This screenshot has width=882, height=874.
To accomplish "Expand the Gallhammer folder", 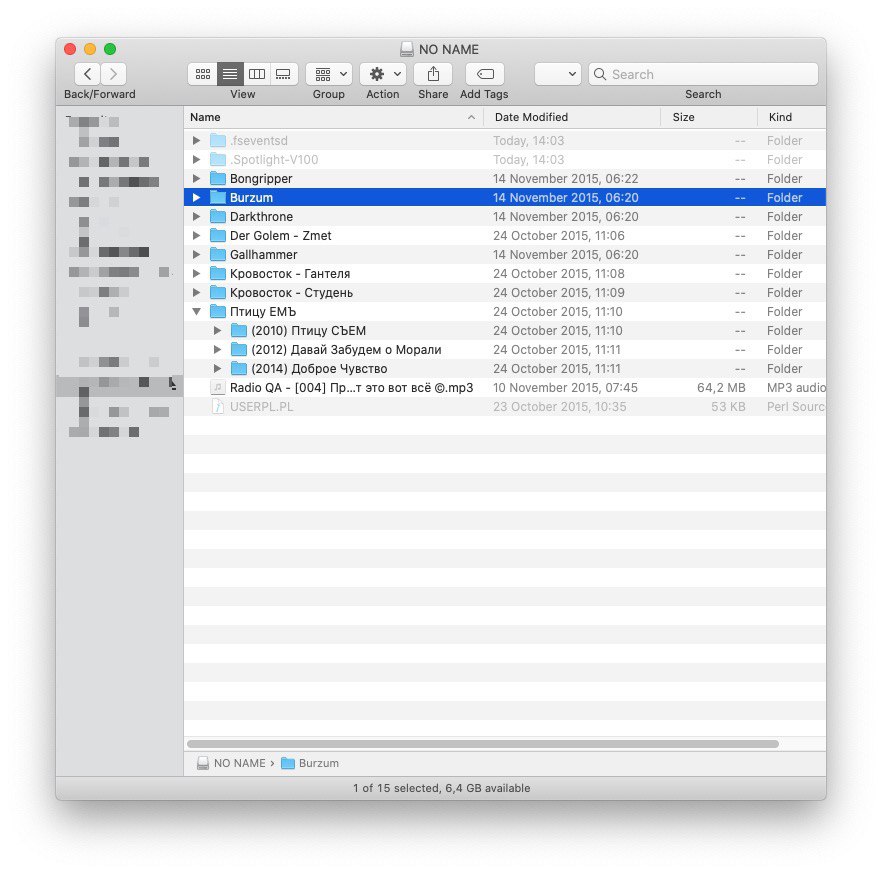I will click(x=196, y=255).
